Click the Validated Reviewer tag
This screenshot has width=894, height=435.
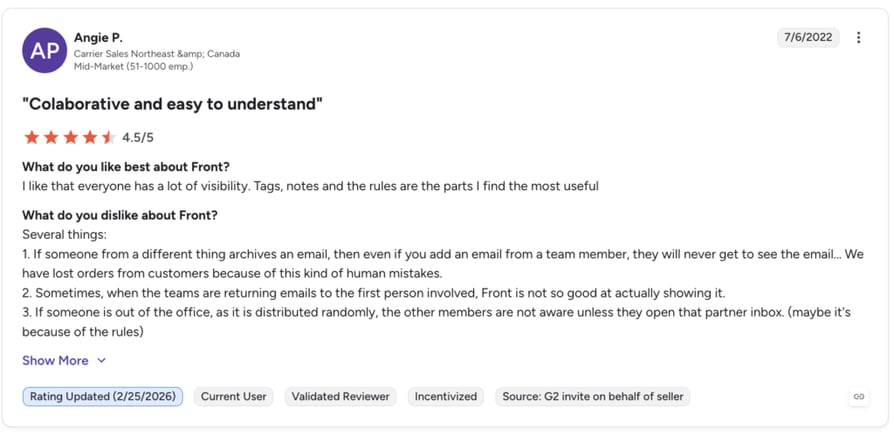click(340, 396)
